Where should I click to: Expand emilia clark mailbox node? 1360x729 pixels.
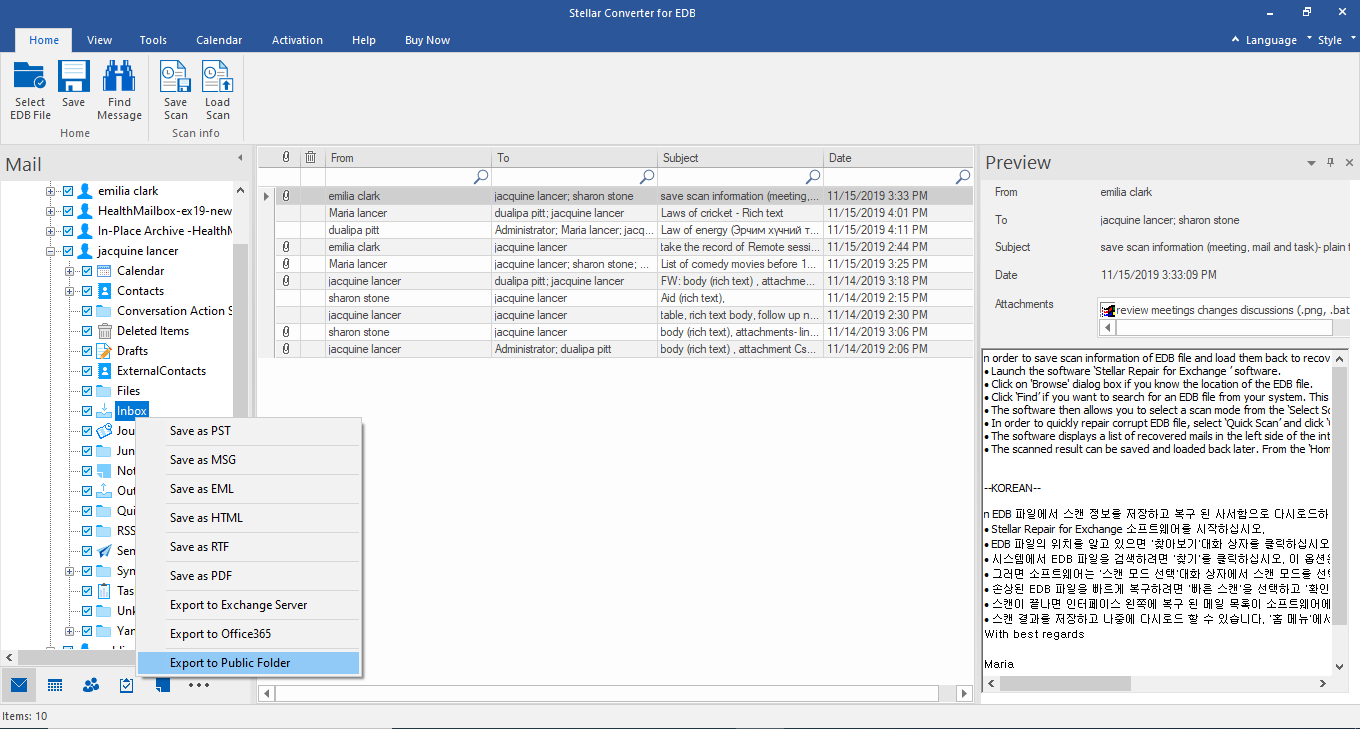click(x=51, y=191)
